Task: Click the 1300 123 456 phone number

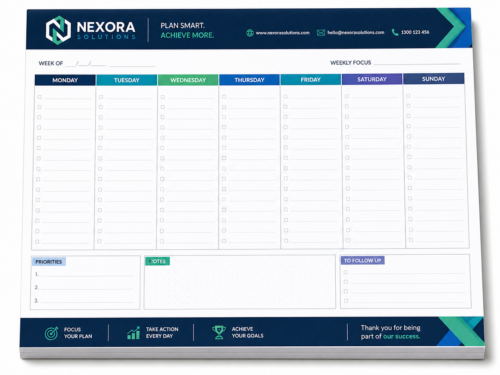Action: [x=415, y=32]
